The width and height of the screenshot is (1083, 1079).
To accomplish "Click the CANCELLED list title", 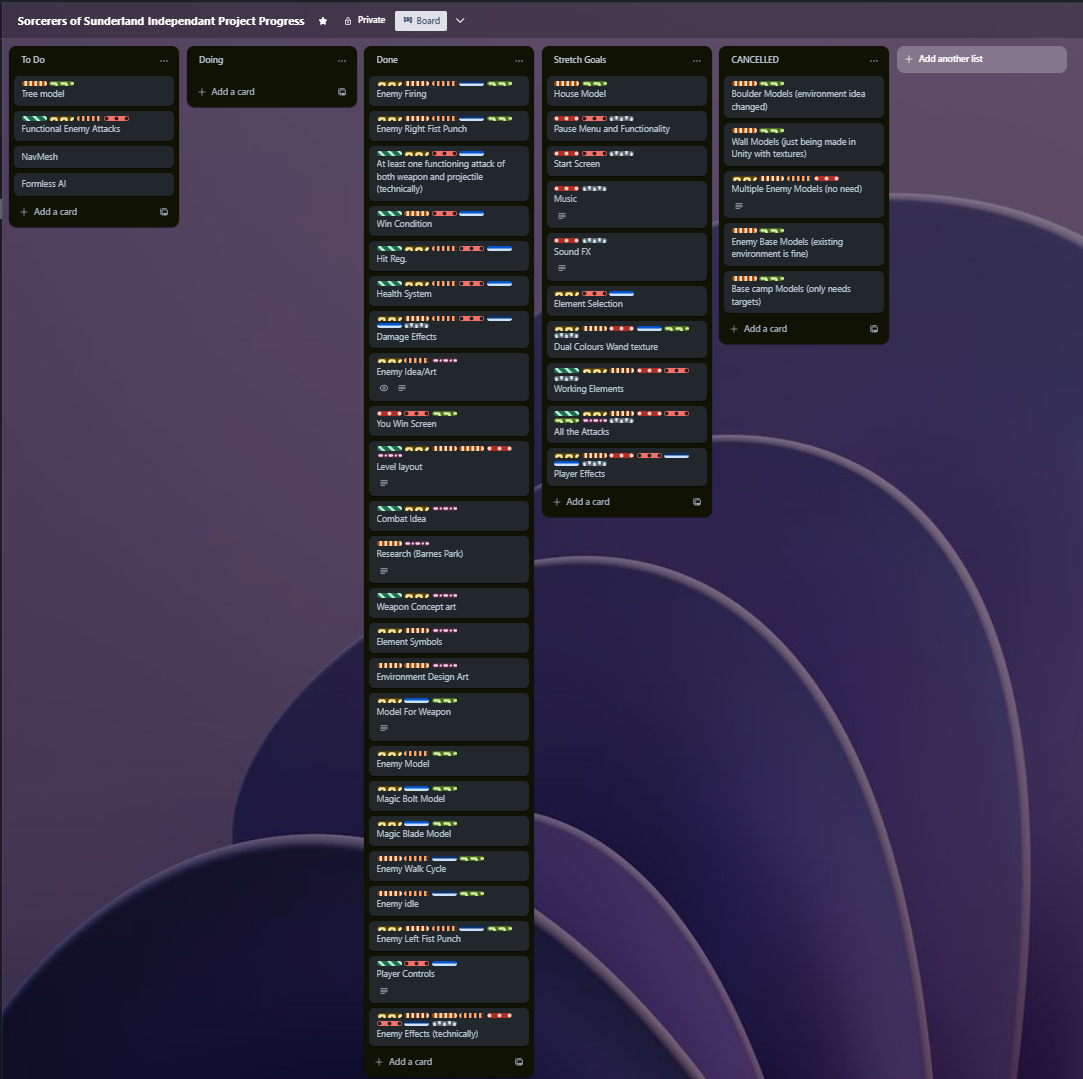I will tap(755, 60).
